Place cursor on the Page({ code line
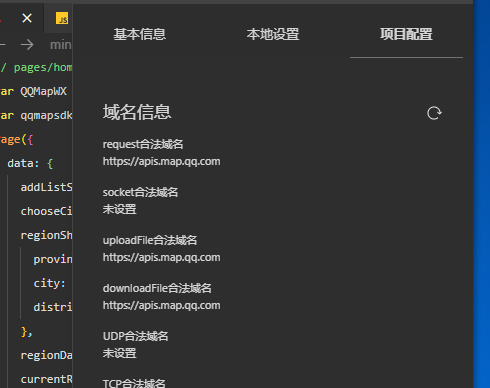490x388 pixels. 17,139
